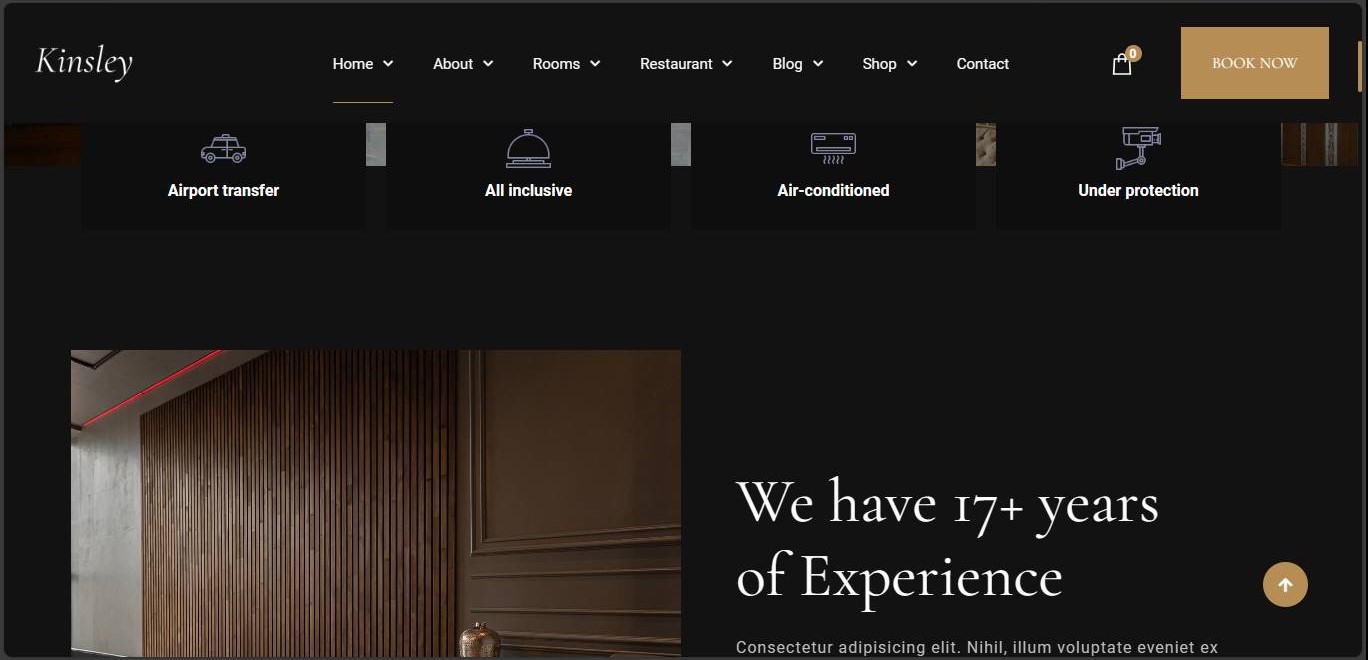Click the scroll-to-top arrow button

(x=1285, y=584)
